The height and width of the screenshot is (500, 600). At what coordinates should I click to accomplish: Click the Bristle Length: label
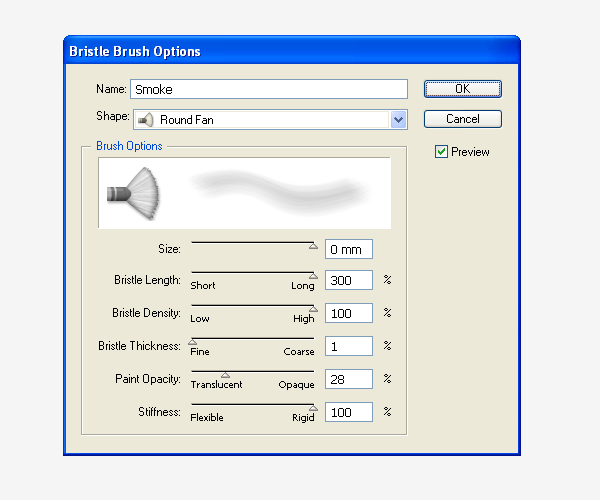coord(147,280)
